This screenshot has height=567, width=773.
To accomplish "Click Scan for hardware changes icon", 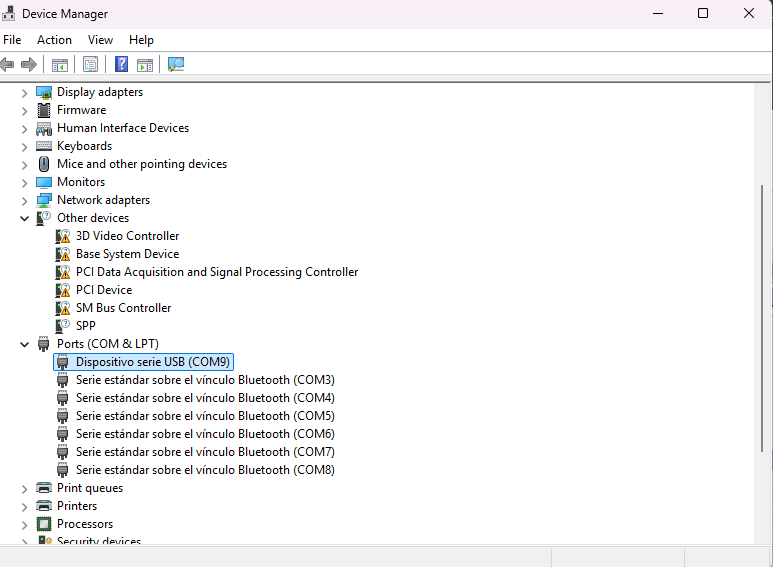I will point(176,65).
